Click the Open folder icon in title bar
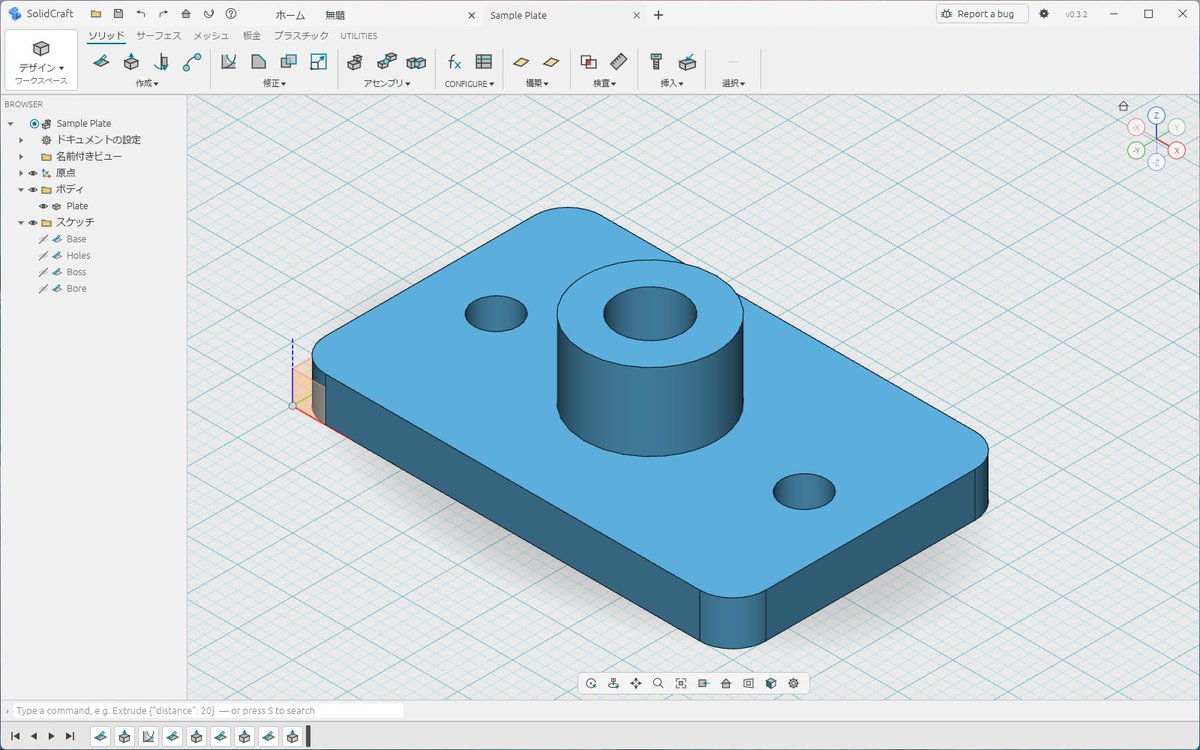This screenshot has height=750, width=1200. tap(95, 14)
